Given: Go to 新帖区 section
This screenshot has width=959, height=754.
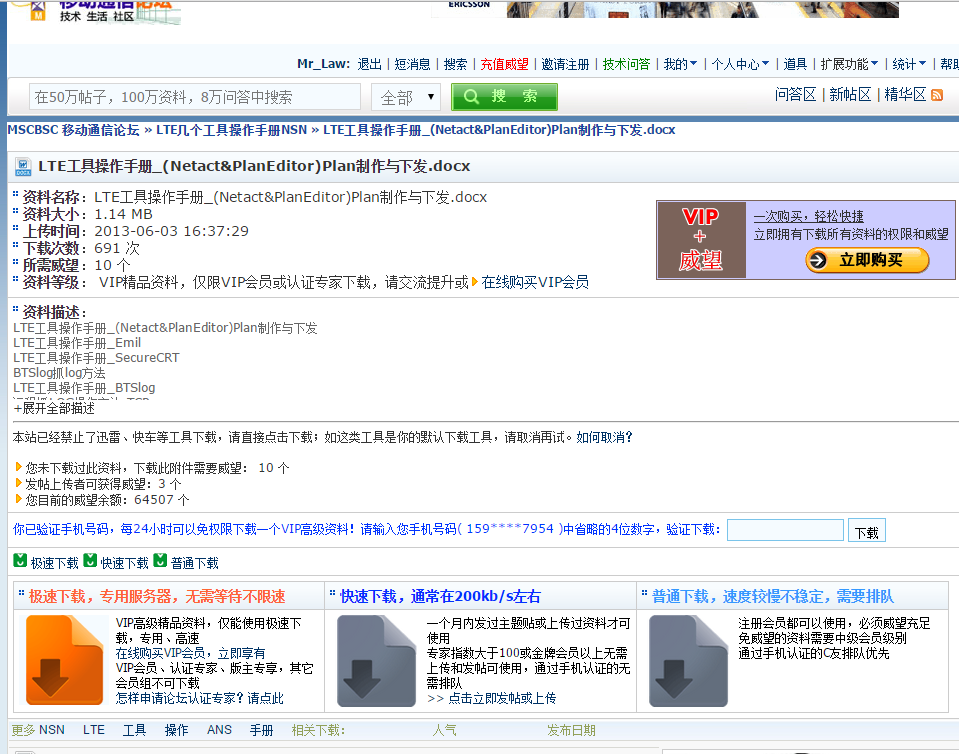Looking at the screenshot, I should tap(850, 95).
